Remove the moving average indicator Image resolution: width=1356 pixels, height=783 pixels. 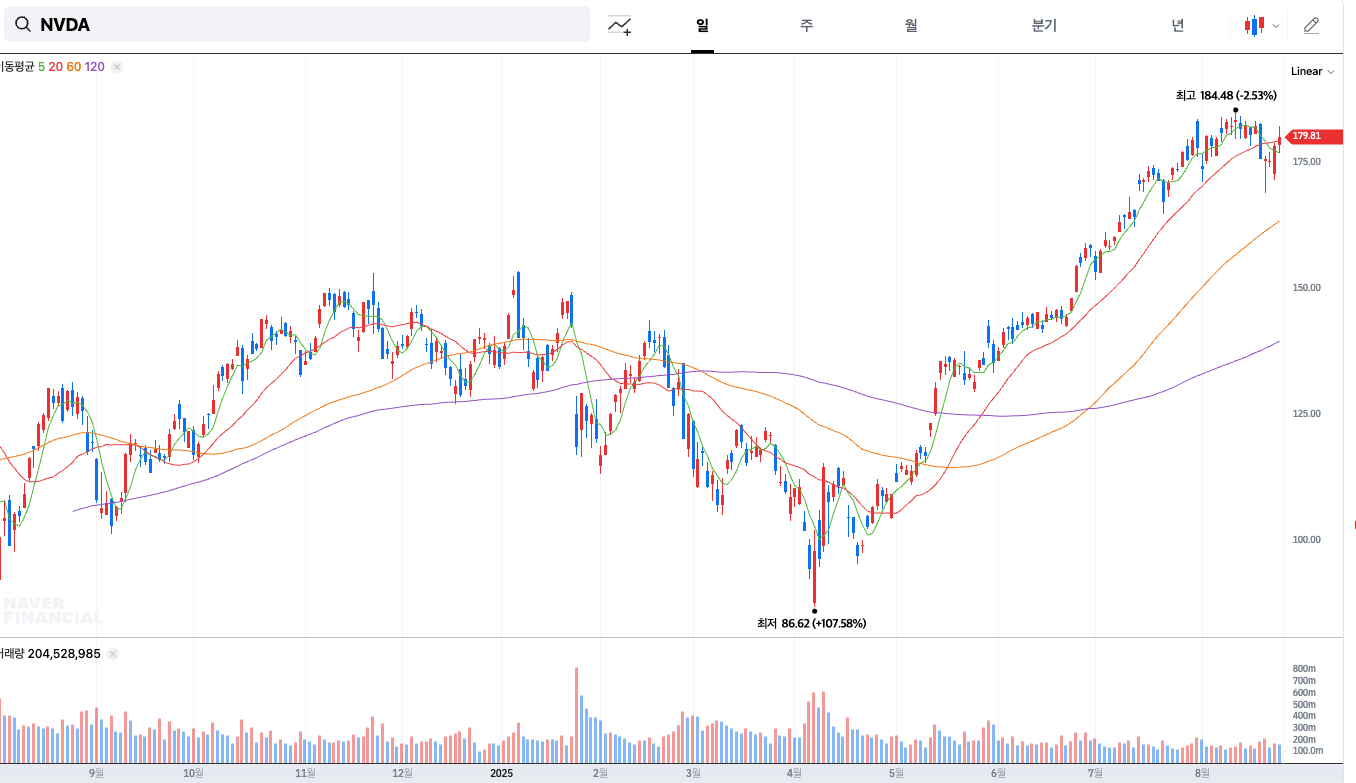(117, 67)
